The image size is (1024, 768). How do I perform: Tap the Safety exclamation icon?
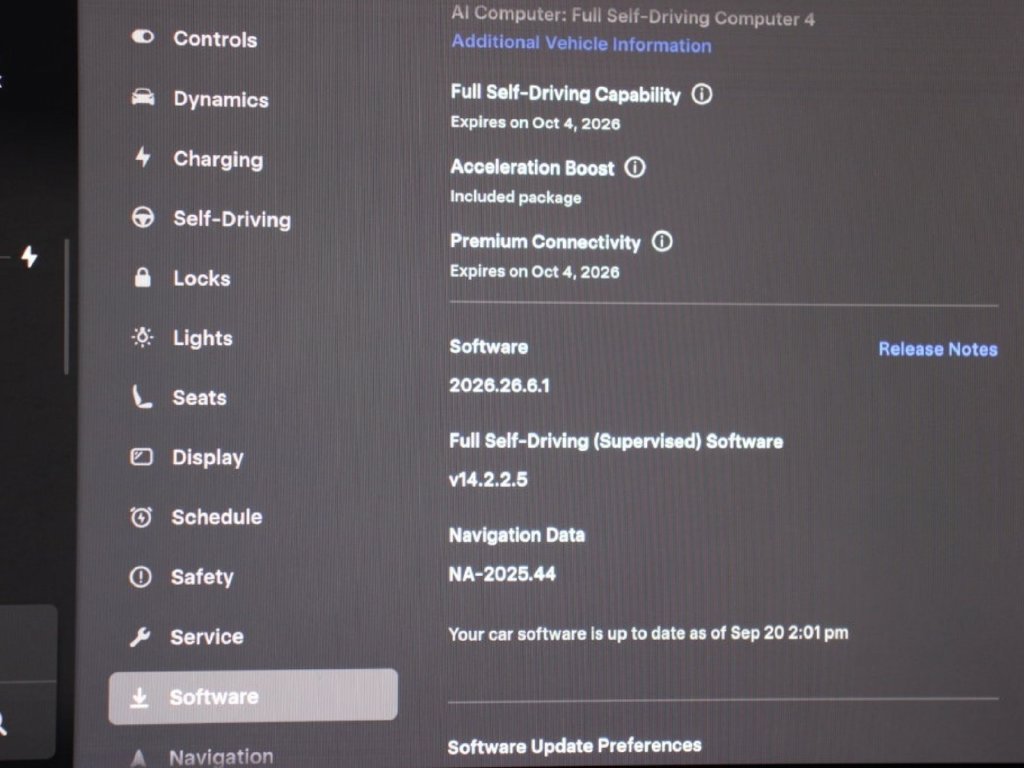140,577
